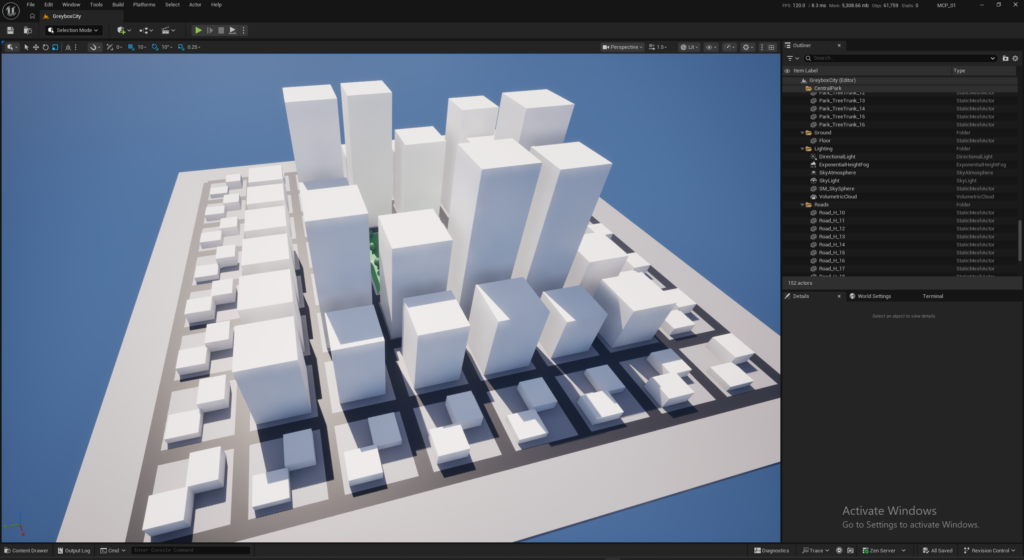Open the Cinematics clapperboard menu

pos(168,30)
